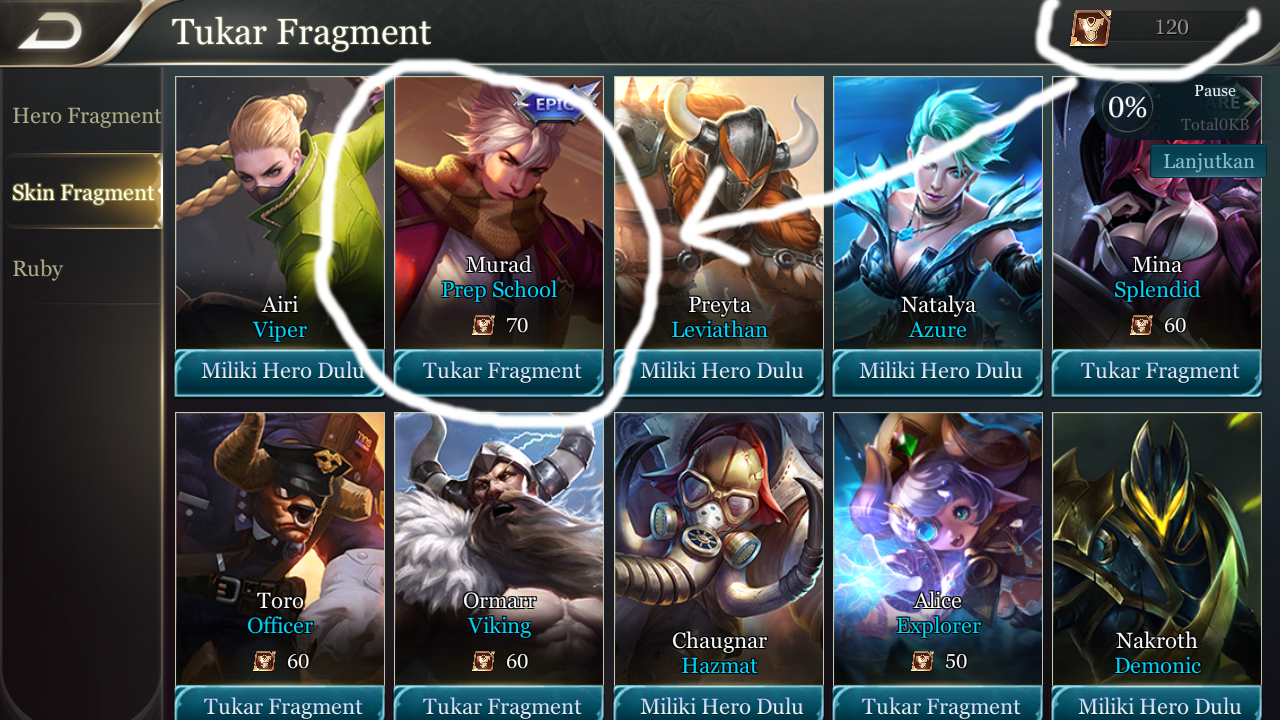Select the Skin Fragment tab

[x=83, y=192]
